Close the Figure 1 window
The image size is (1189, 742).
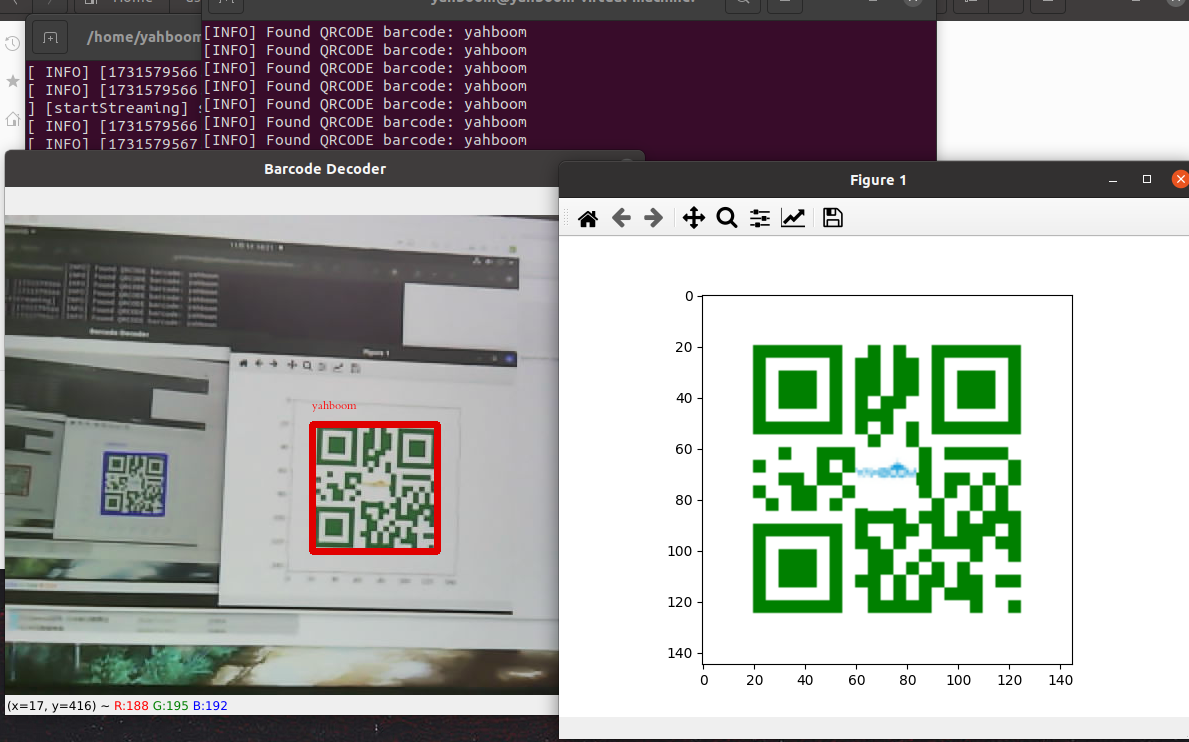pyautogui.click(x=1179, y=180)
